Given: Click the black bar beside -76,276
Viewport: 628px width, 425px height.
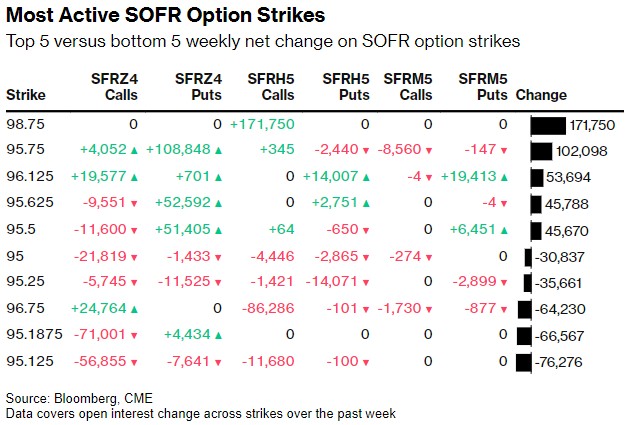Looking at the screenshot, I should tap(527, 361).
